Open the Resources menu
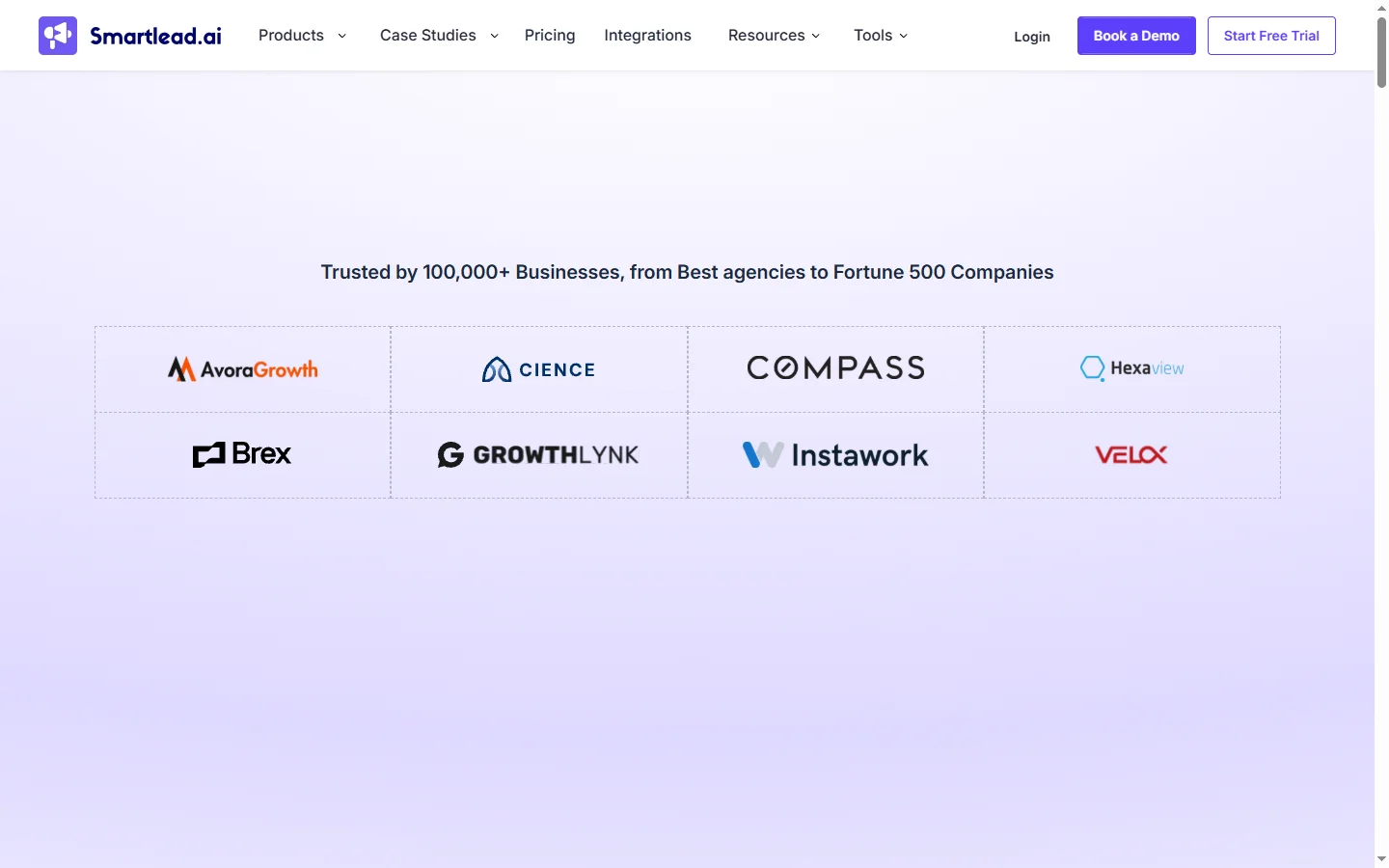This screenshot has width=1389, height=868. point(767,36)
